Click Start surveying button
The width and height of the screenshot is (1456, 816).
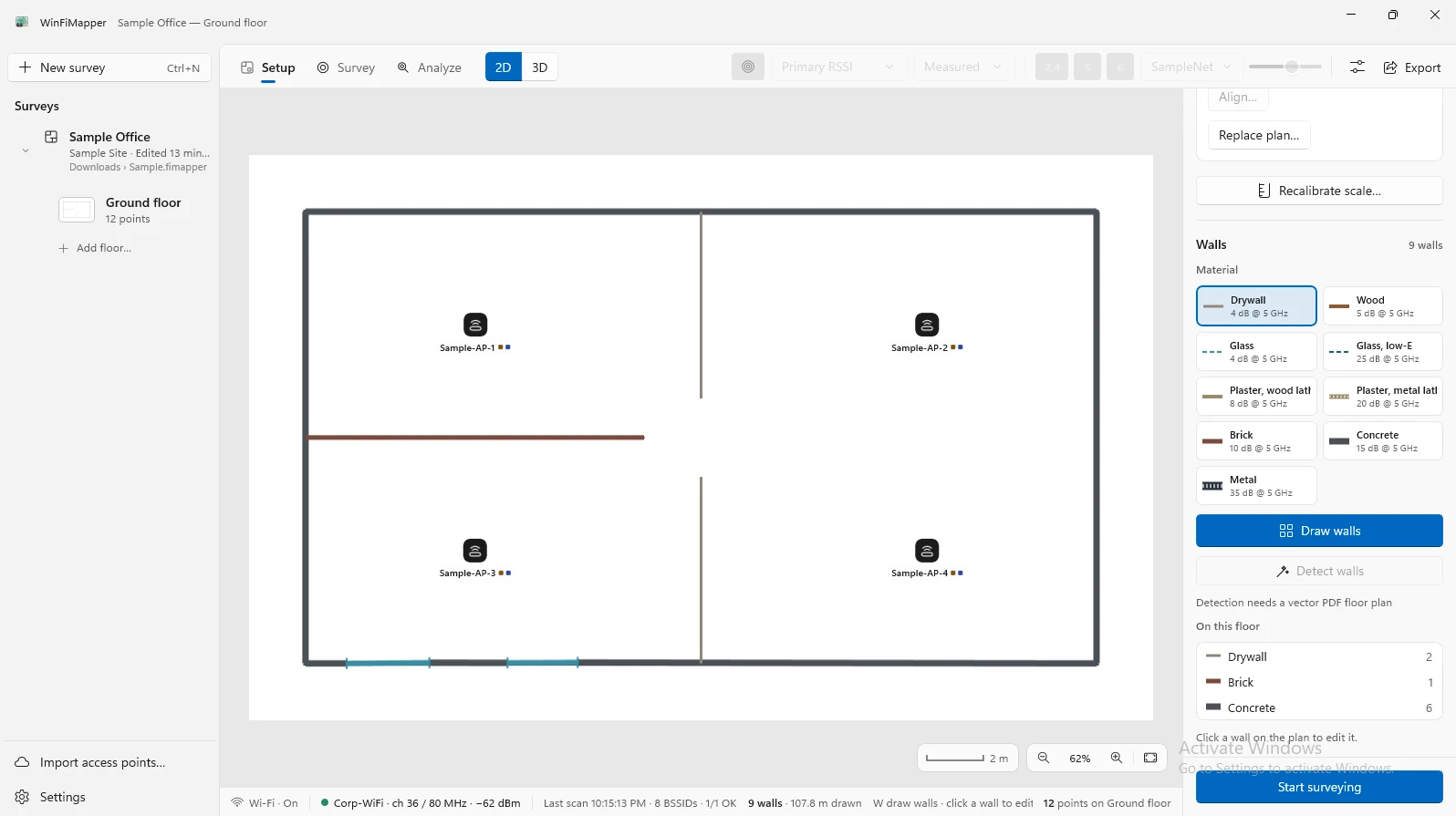click(x=1319, y=787)
